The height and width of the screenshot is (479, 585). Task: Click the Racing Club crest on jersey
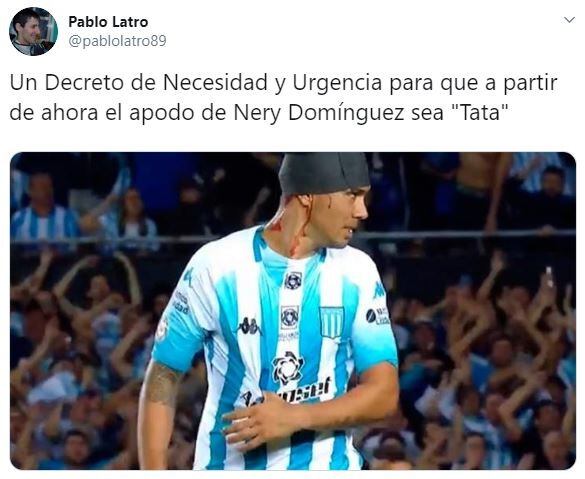click(332, 322)
